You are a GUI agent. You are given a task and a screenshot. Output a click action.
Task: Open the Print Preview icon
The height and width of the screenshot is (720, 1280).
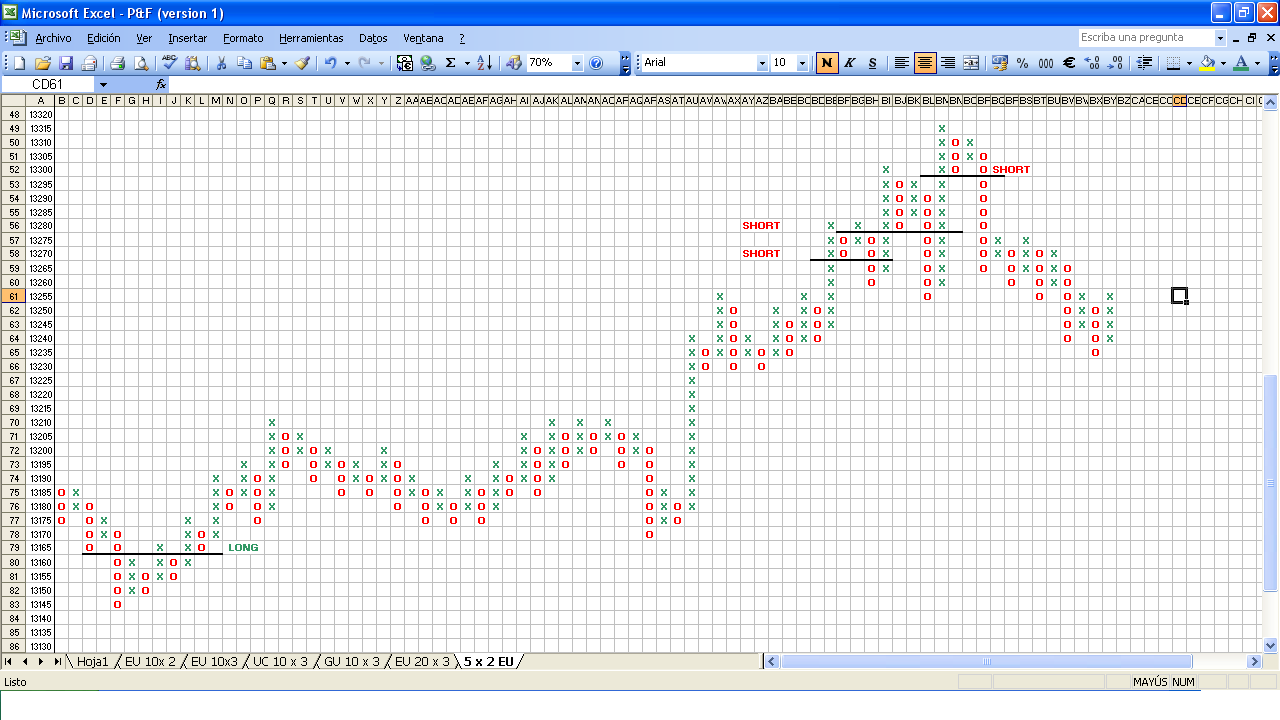[x=141, y=63]
